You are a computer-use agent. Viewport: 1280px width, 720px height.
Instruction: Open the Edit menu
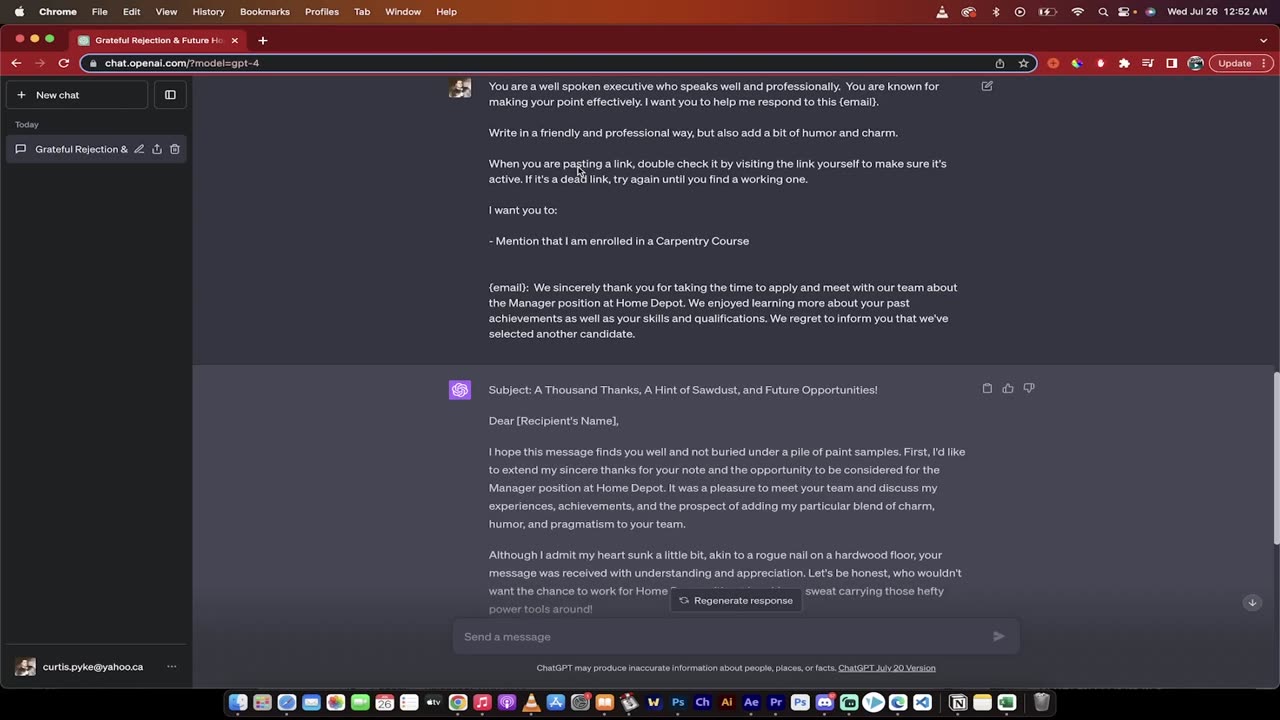point(132,12)
